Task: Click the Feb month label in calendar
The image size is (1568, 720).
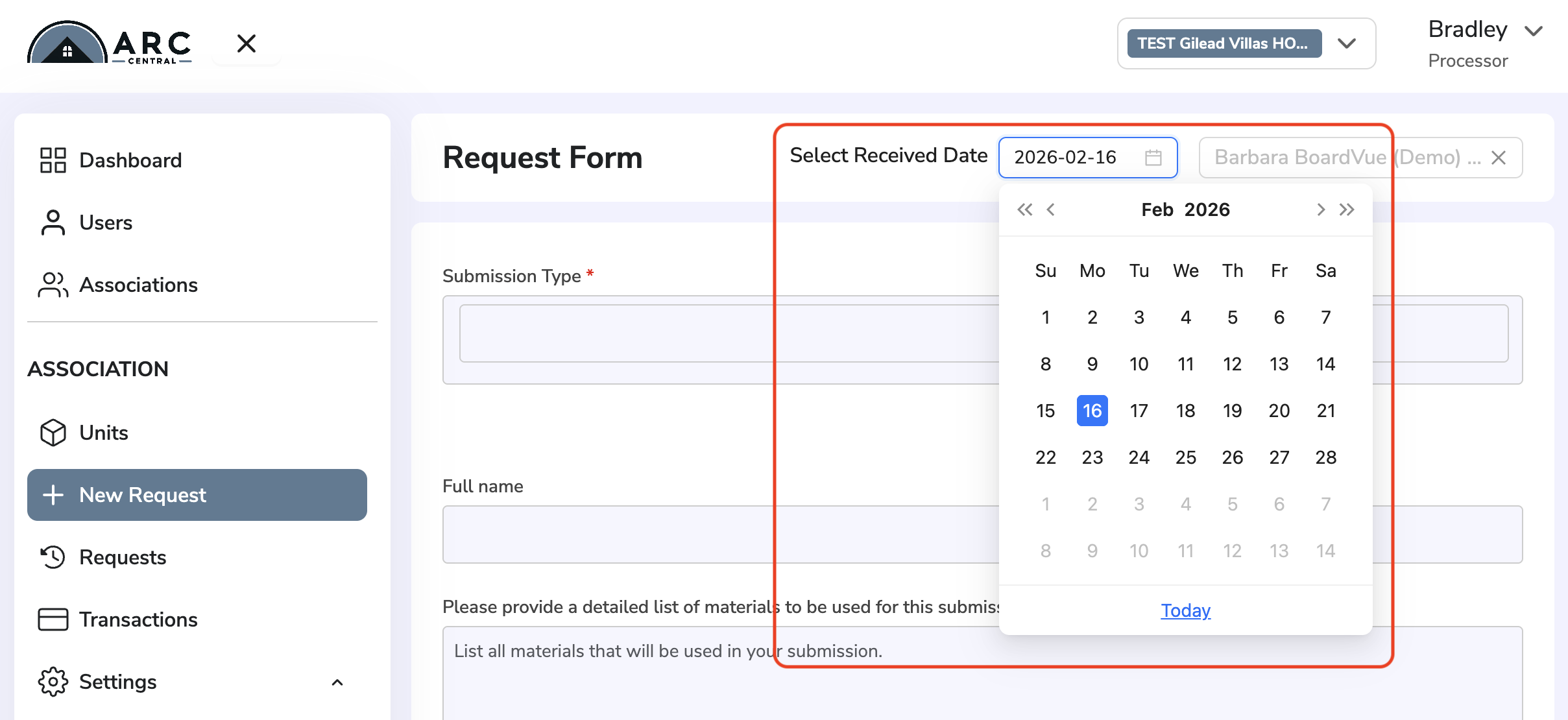Action: pos(1157,210)
